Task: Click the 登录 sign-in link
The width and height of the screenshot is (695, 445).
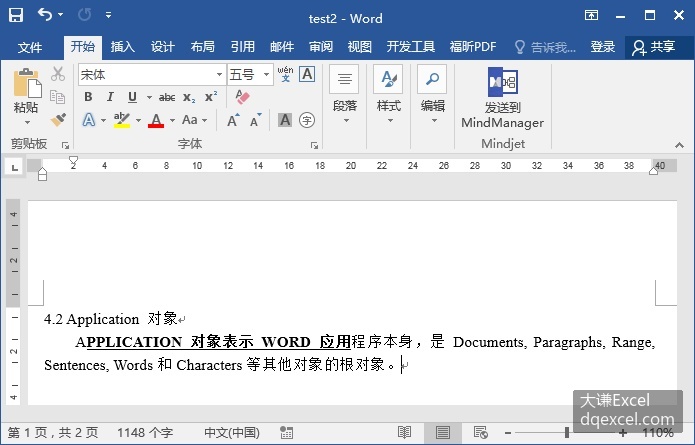Action: click(602, 47)
